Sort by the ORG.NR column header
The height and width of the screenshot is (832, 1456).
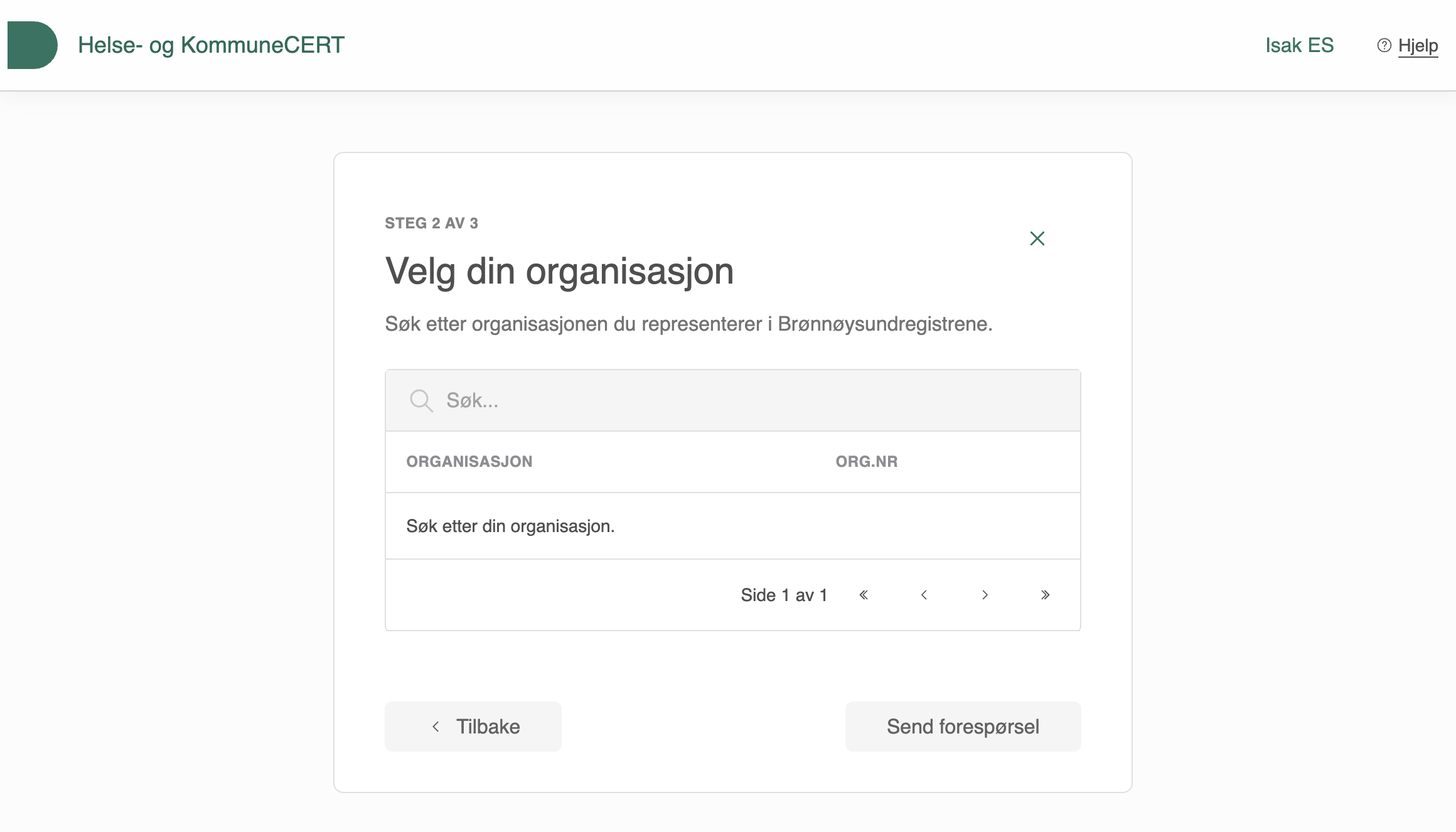[866, 462]
